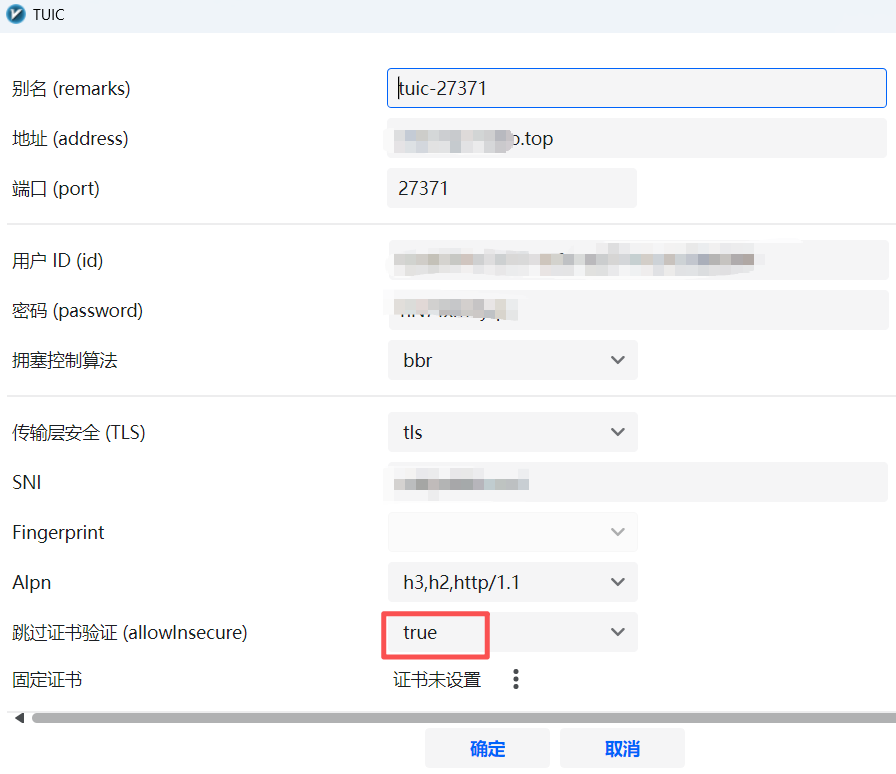Screen dimensions: 896x774
Task: Open the TLS transport security dropdown
Action: (x=512, y=432)
